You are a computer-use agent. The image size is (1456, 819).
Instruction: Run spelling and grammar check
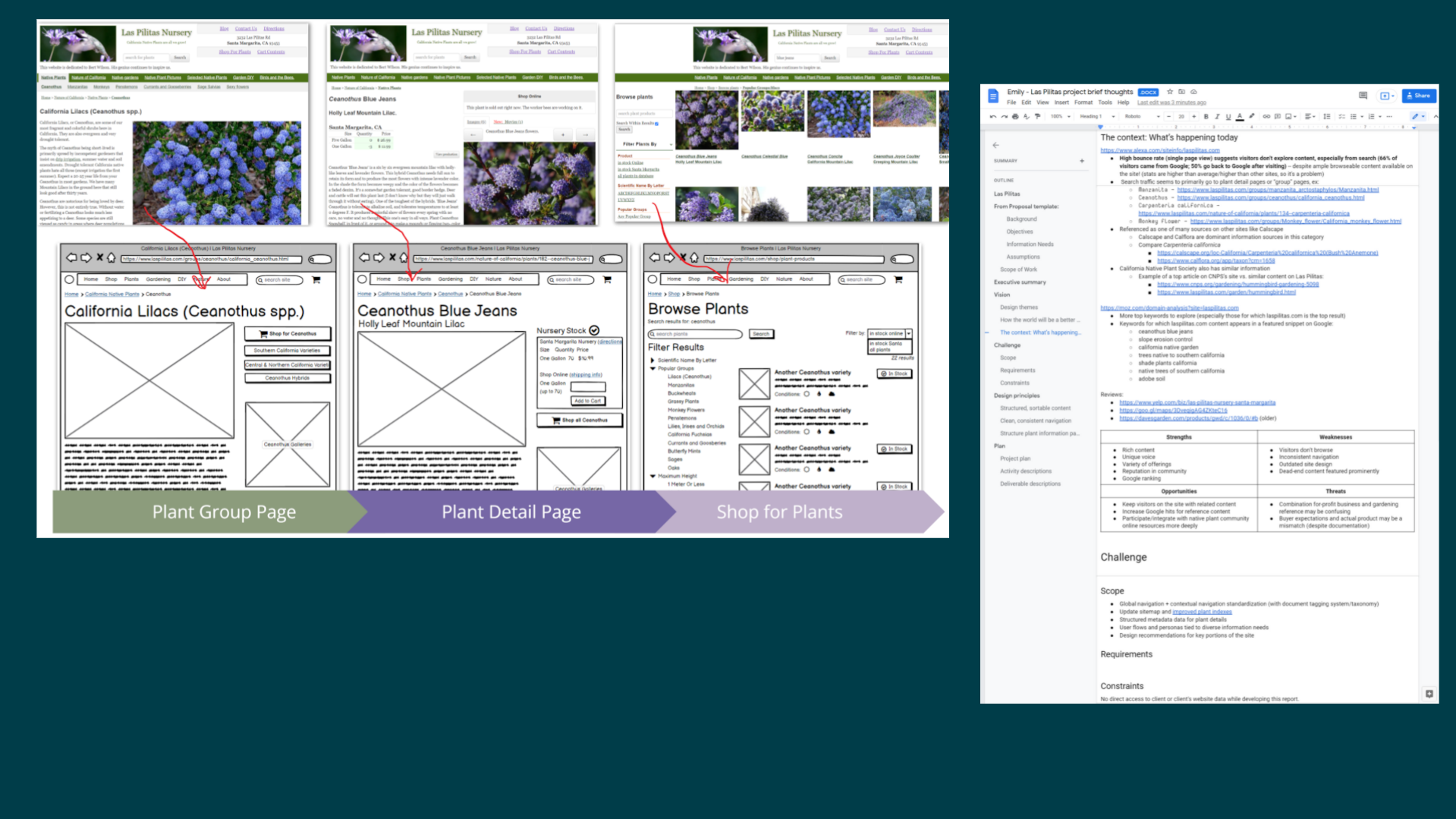pyautogui.click(x=1027, y=116)
